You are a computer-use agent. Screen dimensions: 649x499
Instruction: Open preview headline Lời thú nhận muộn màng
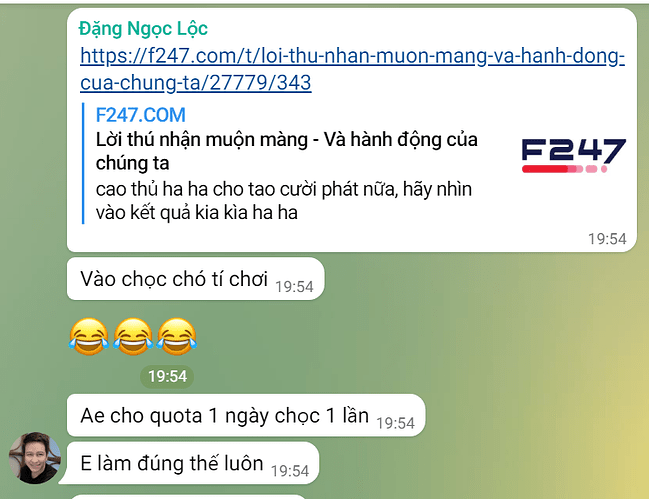click(x=286, y=151)
